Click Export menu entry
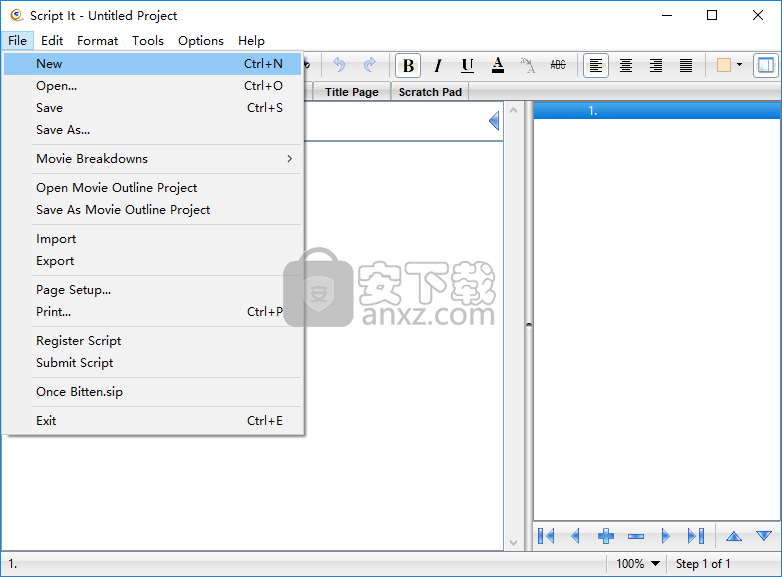 153,261
